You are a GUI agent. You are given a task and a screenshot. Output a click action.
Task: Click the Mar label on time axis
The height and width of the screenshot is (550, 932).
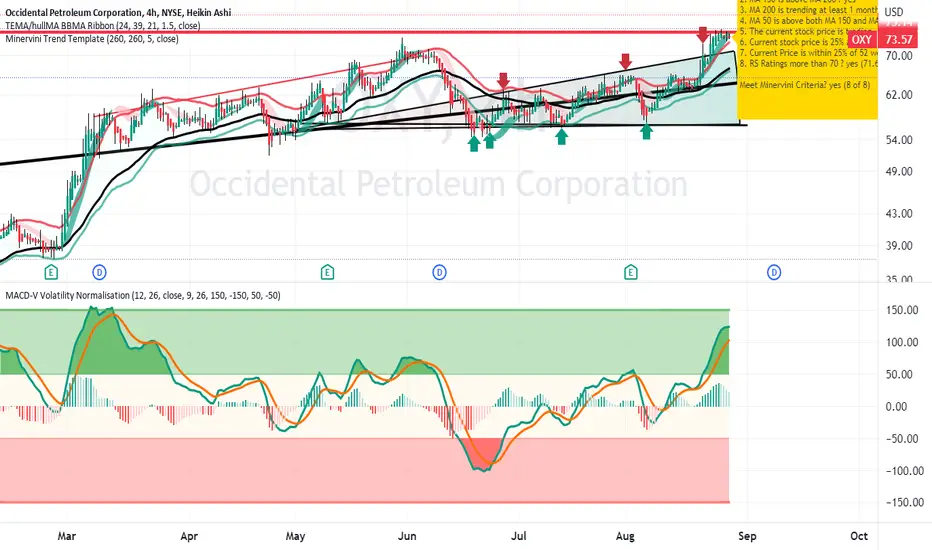click(x=67, y=536)
